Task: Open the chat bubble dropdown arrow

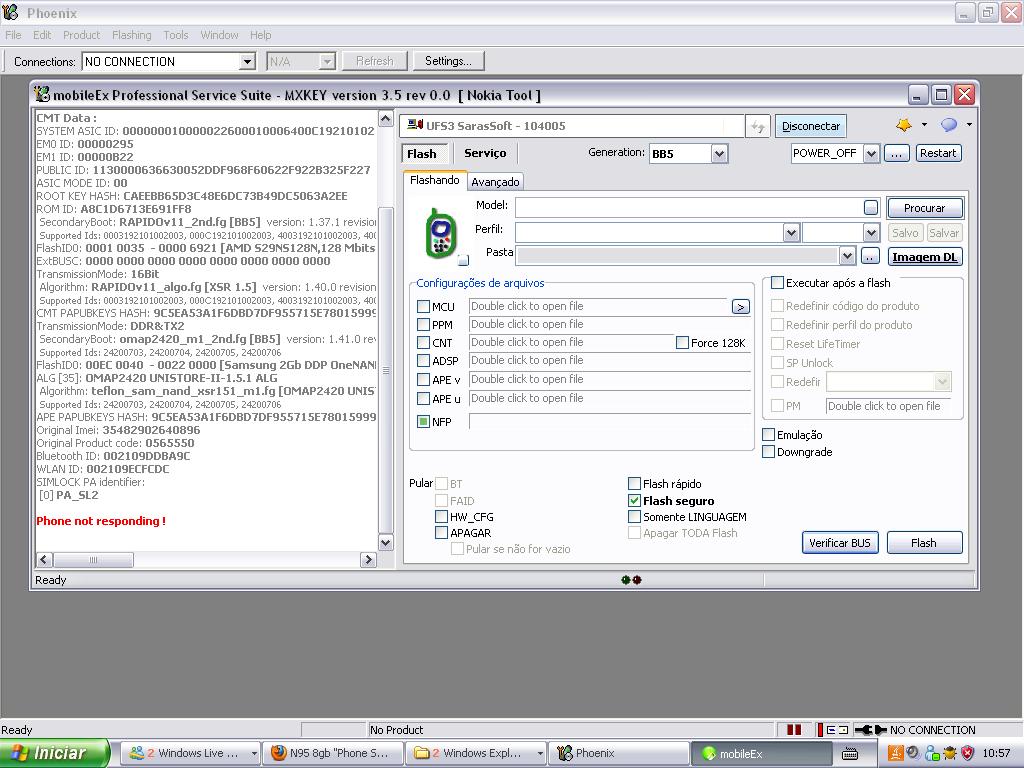Action: point(969,124)
